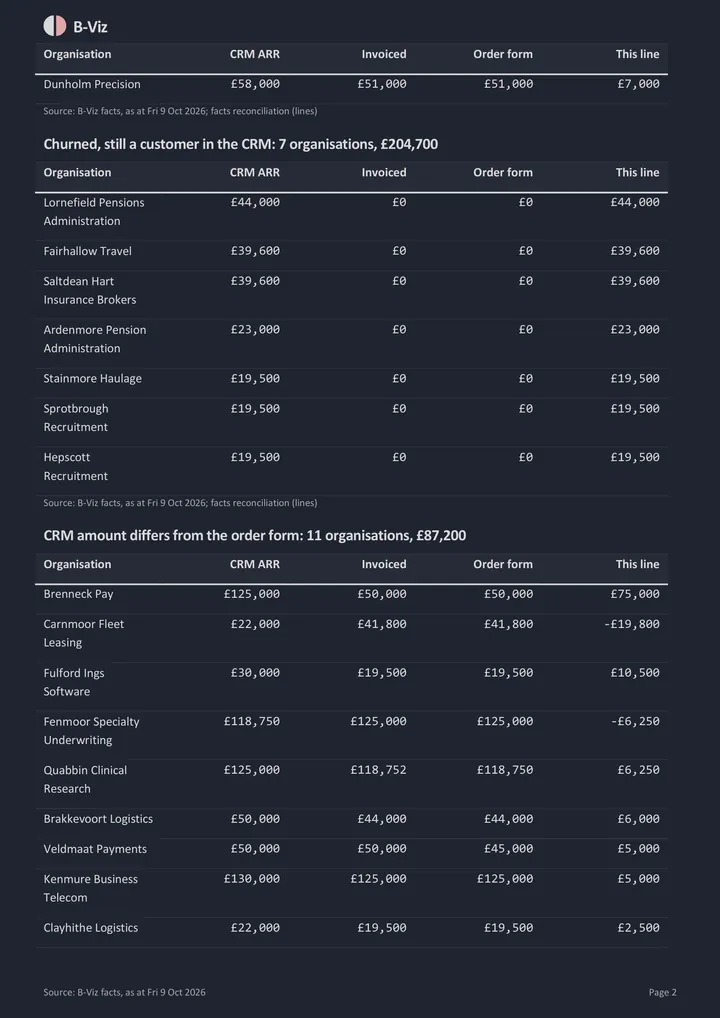Select the Brenneck Pay organisation cell
This screenshot has width=720, height=1018.
tap(79, 594)
